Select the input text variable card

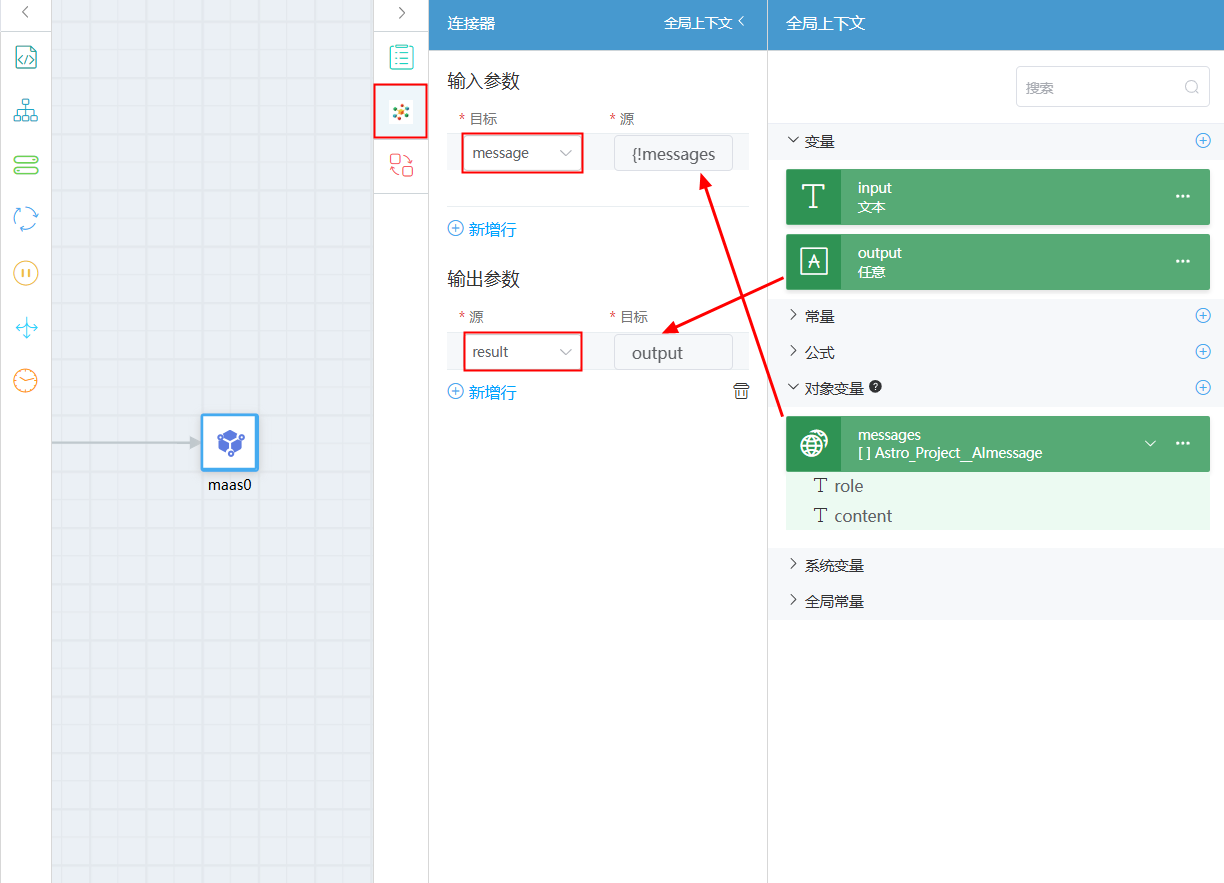tap(998, 197)
